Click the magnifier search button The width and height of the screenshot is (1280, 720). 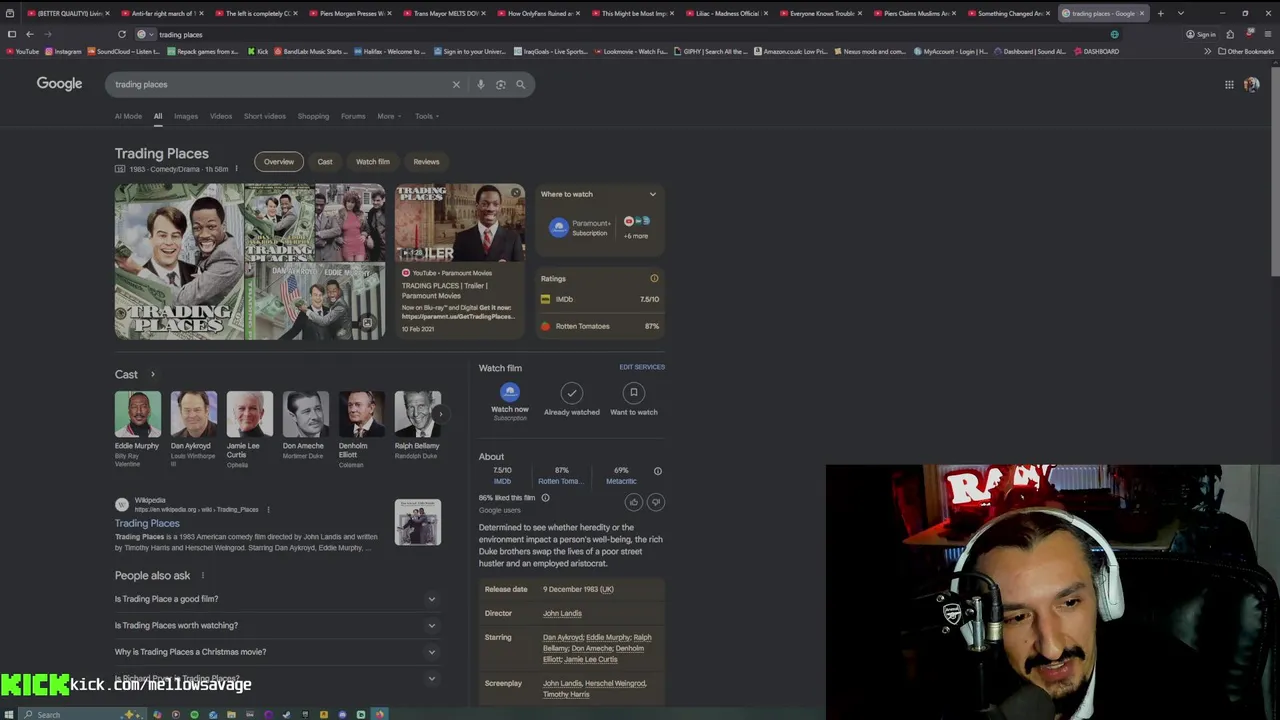click(520, 84)
